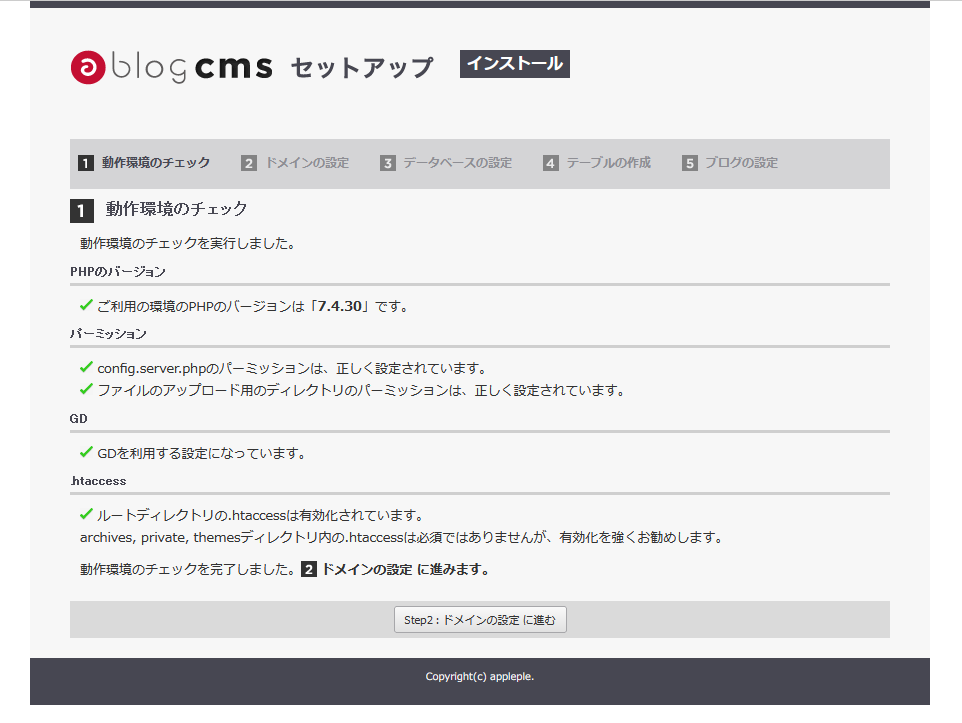This screenshot has height=723, width=962.
Task: Click the セットアップ title text
Action: tap(362, 68)
